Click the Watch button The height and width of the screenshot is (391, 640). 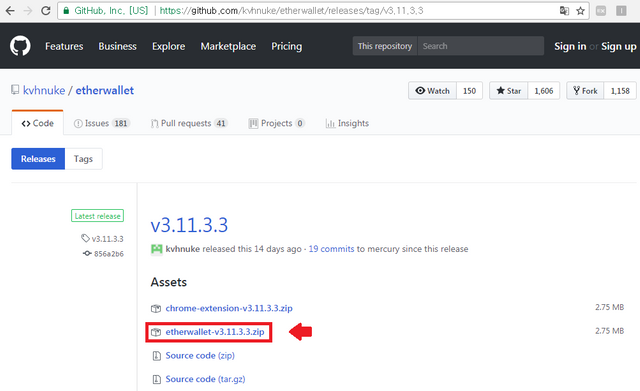pyautogui.click(x=433, y=91)
